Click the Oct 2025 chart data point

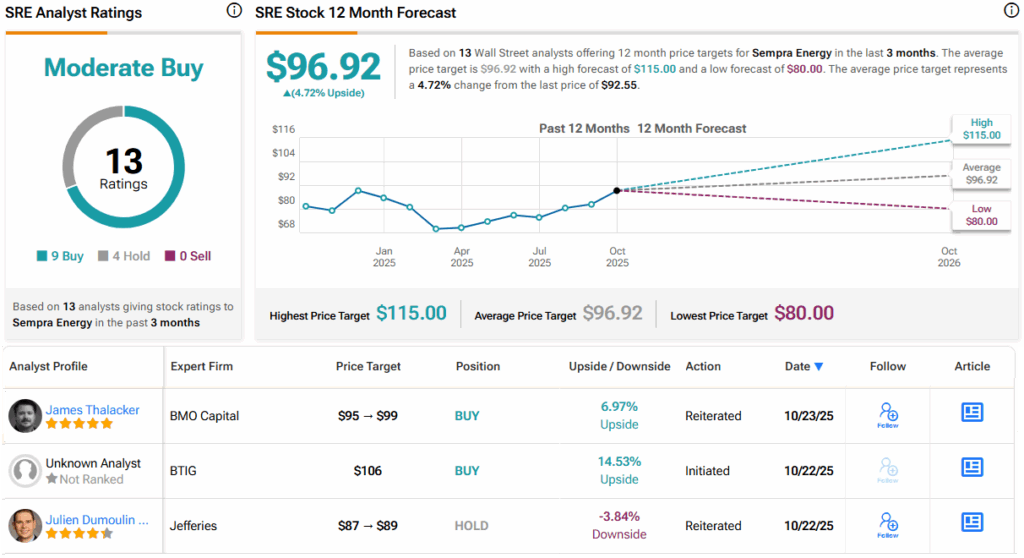[x=617, y=190]
